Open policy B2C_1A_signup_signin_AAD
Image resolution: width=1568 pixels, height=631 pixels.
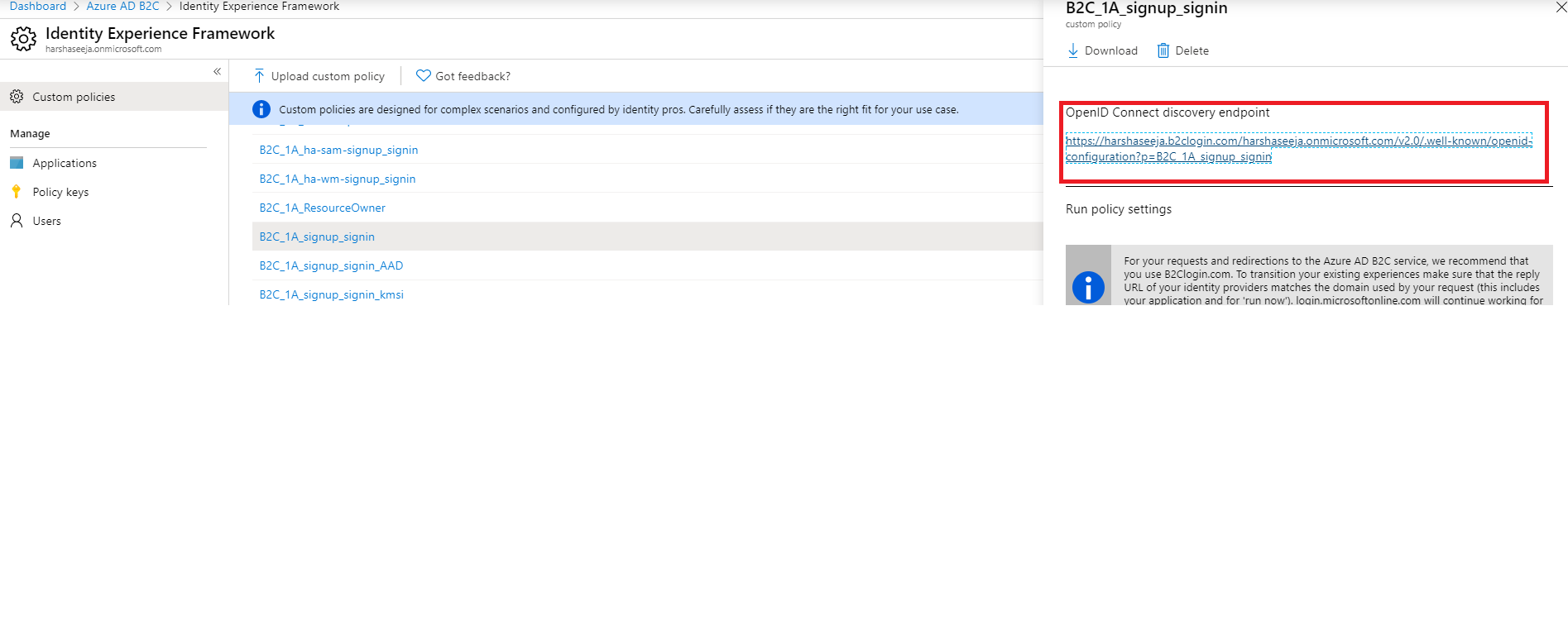point(331,265)
